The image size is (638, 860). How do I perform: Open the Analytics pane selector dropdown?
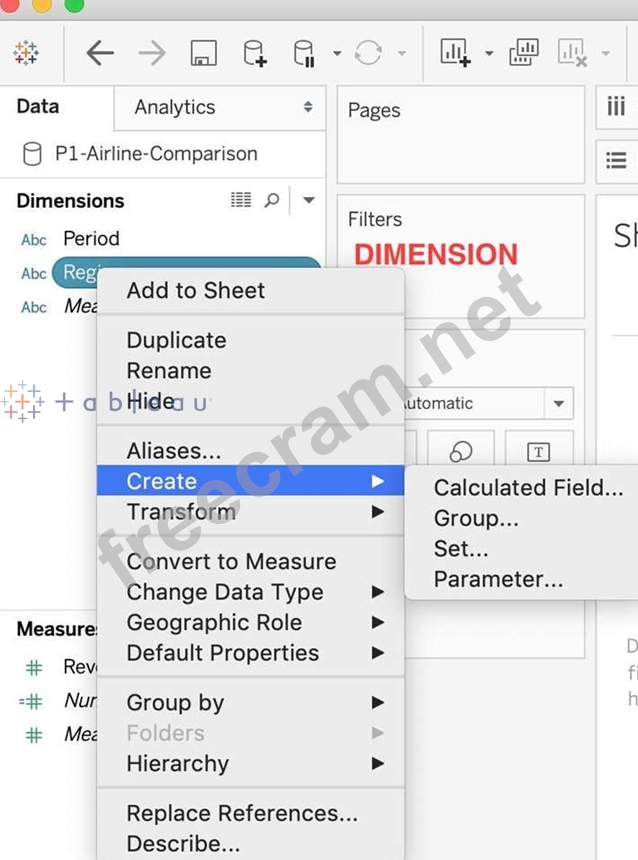click(x=307, y=107)
